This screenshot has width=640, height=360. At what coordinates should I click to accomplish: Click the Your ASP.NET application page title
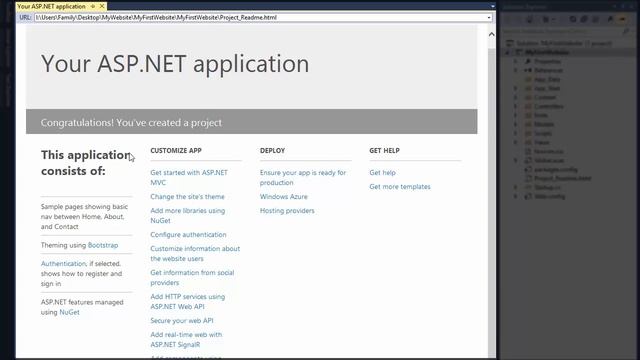(x=175, y=64)
